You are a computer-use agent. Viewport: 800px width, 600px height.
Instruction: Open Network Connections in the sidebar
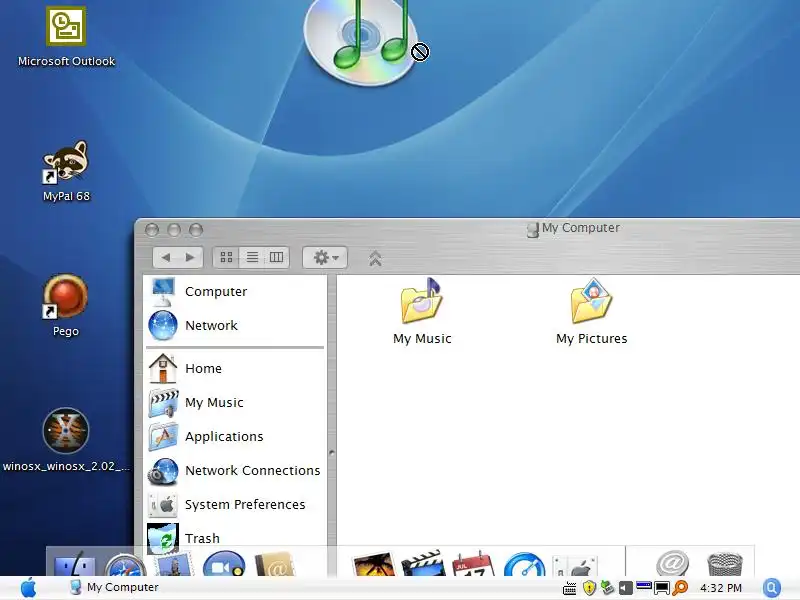coord(235,470)
